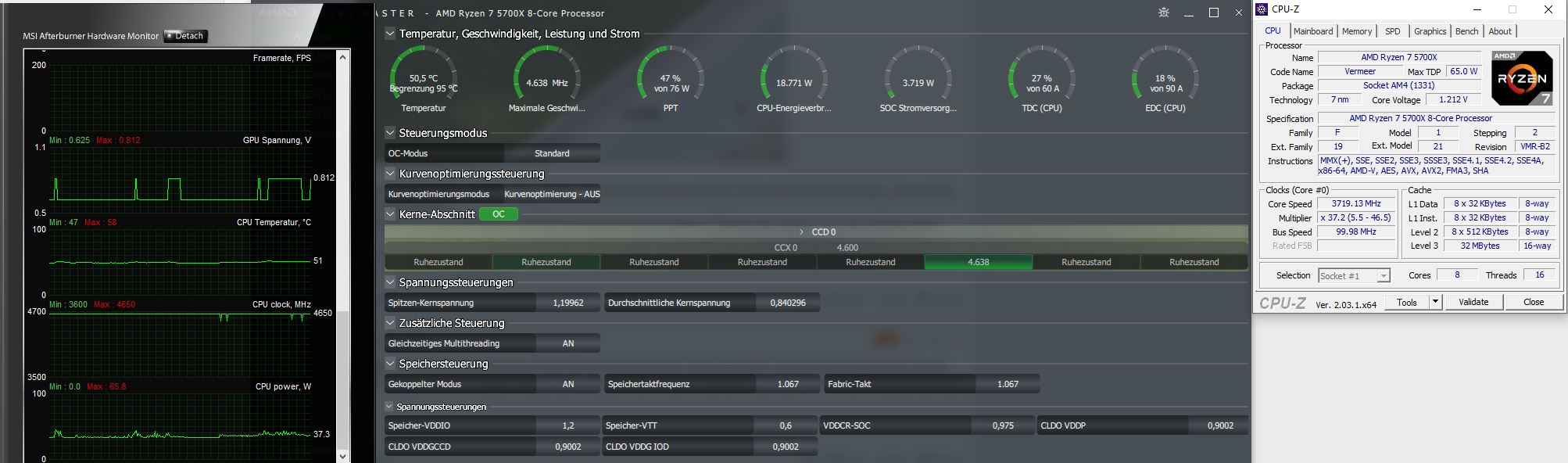Click the CPU clock, MHz graph in Afterburner
Image resolution: width=1568 pixels, height=463 pixels.
181,344
